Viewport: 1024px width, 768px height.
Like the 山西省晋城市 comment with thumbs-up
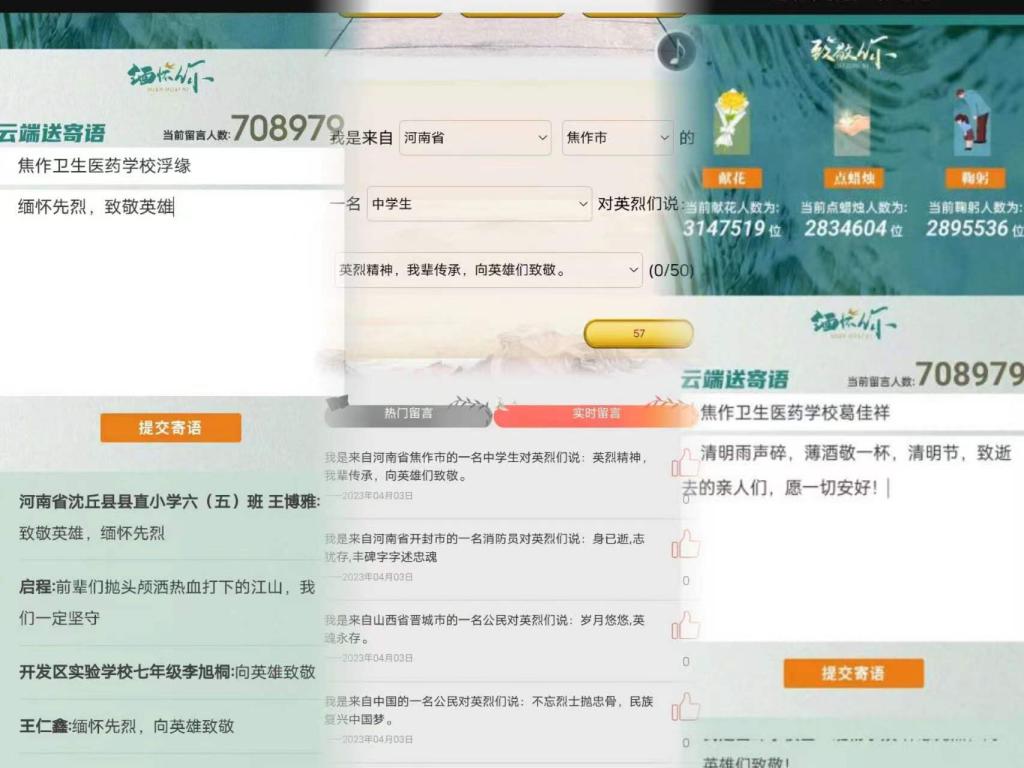pos(686,625)
